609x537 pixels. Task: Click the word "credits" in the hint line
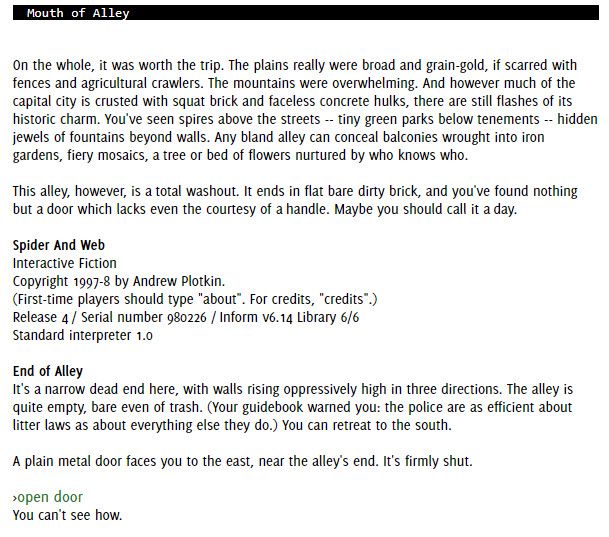coord(341,299)
